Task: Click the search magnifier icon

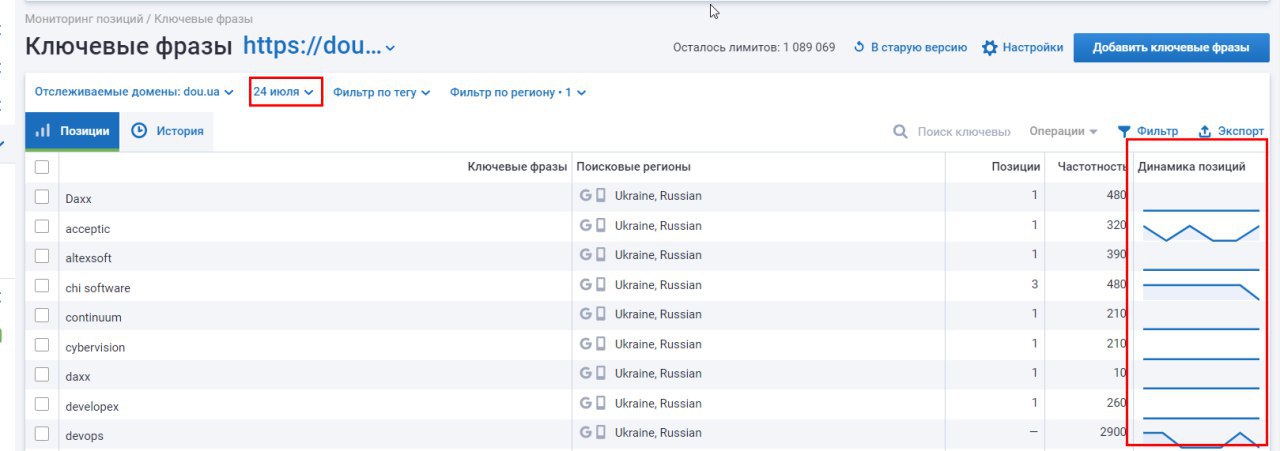Action: point(900,132)
